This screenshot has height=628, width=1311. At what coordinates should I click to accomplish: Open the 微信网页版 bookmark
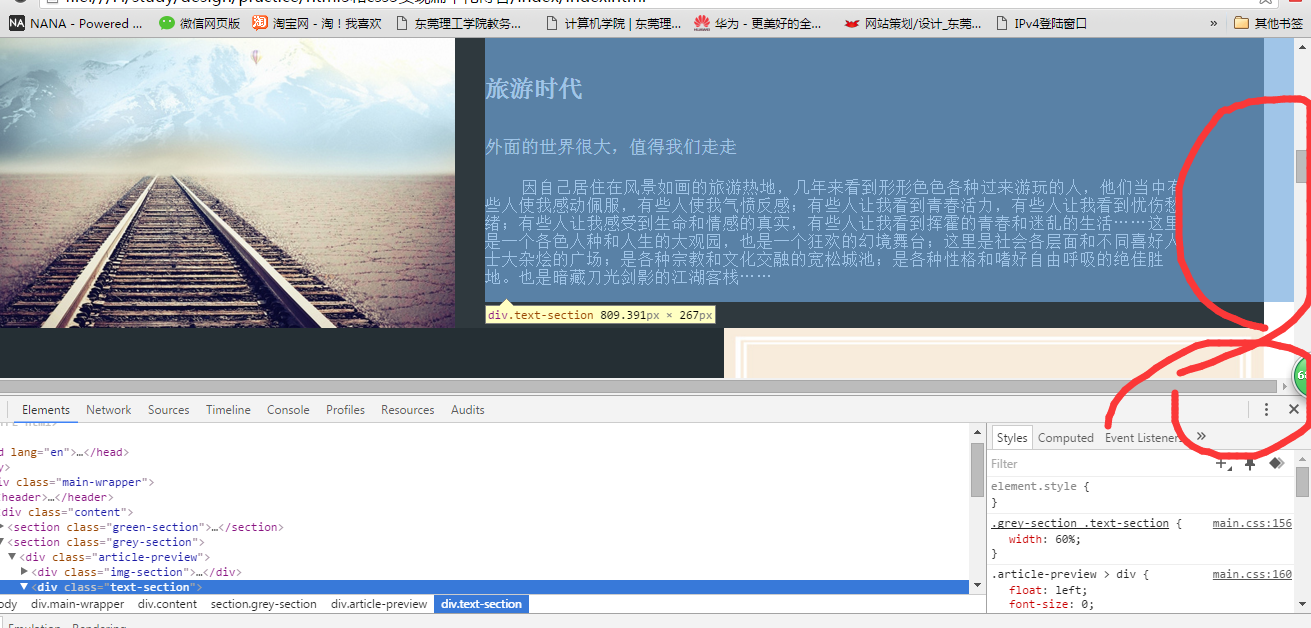tap(200, 23)
